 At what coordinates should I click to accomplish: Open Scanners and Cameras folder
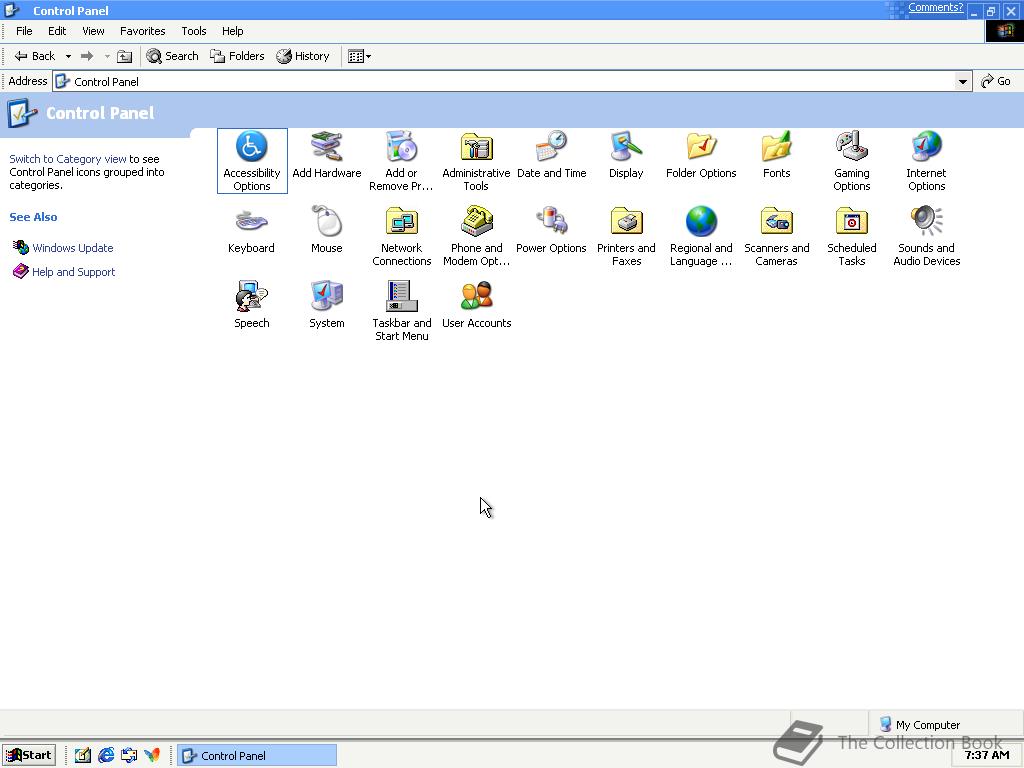(x=776, y=236)
